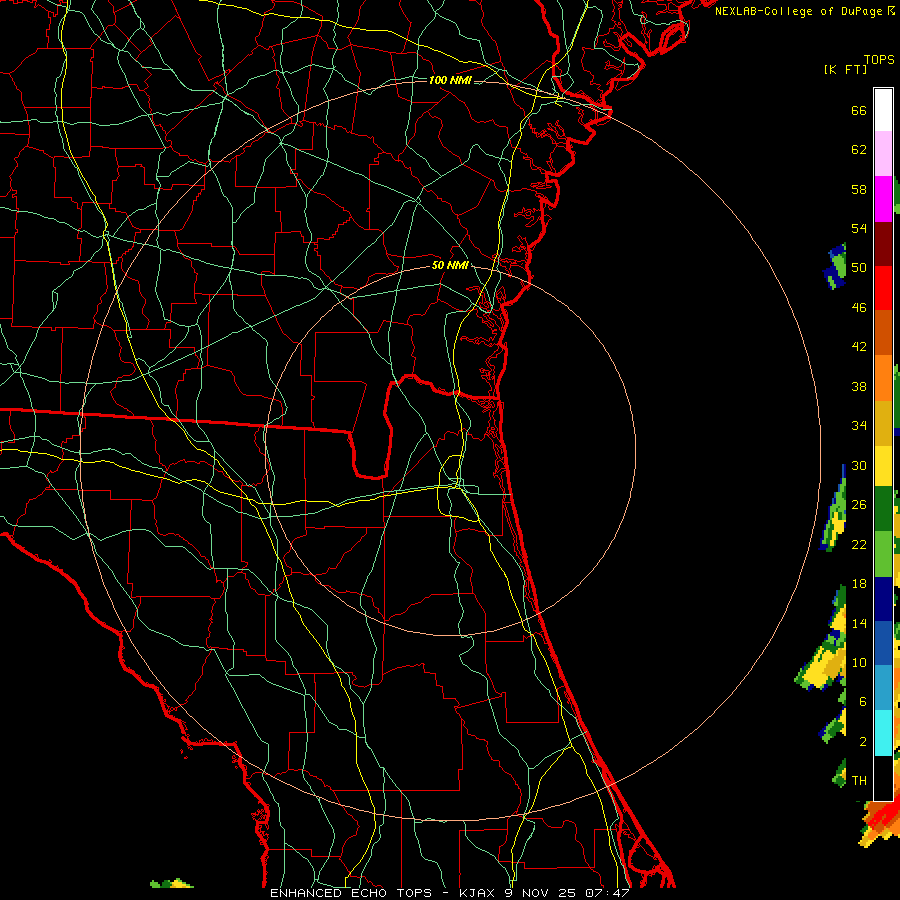The width and height of the screenshot is (900, 900).
Task: Click the 'KJAX' radar site identifier
Action: 478,893
